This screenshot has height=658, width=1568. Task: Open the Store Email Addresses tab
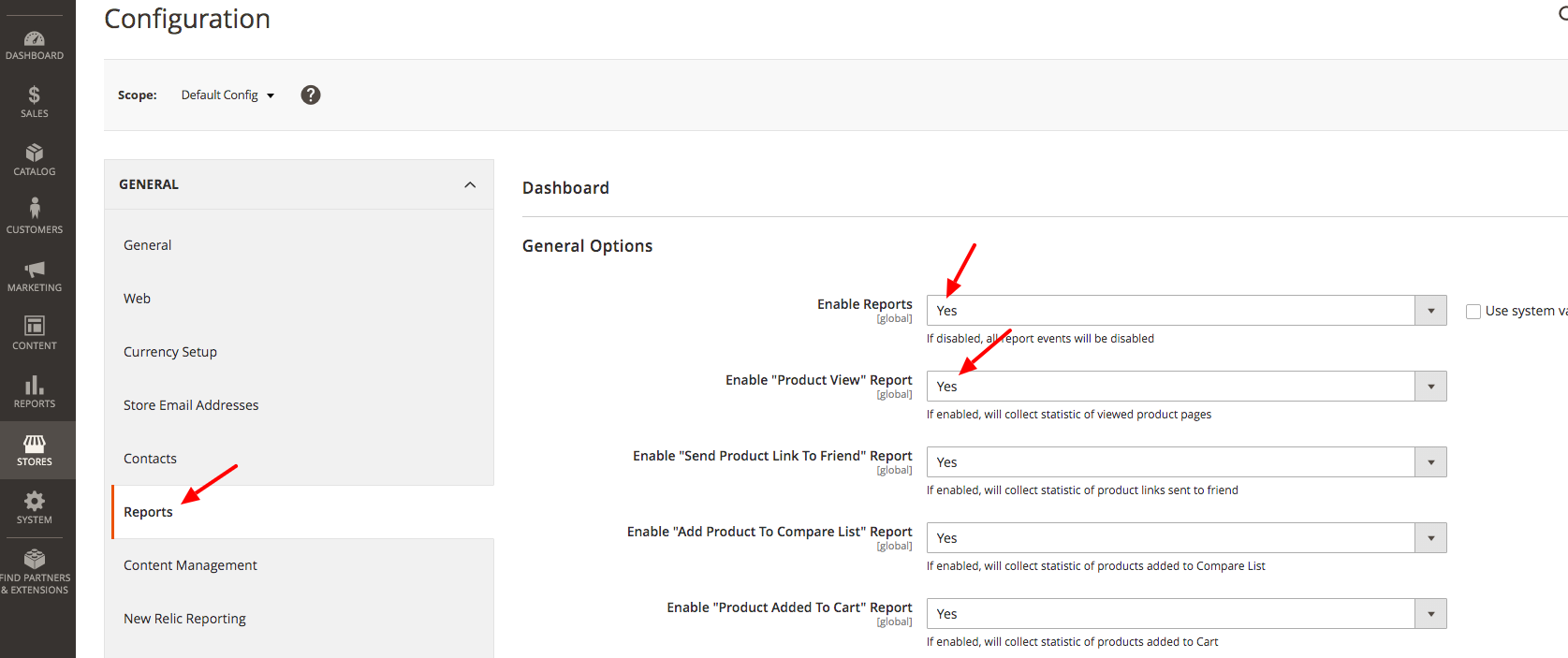click(191, 405)
